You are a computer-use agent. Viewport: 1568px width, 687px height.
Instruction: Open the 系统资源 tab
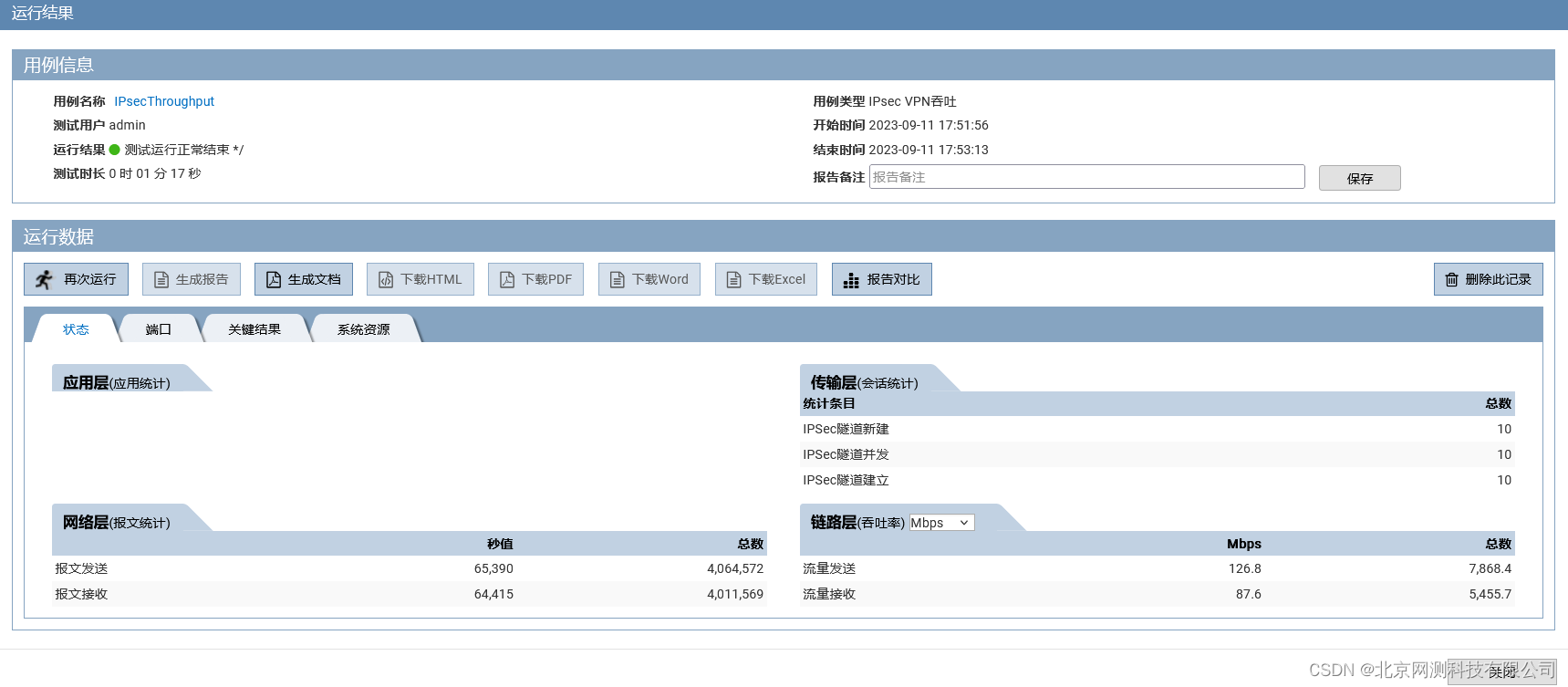(x=364, y=329)
